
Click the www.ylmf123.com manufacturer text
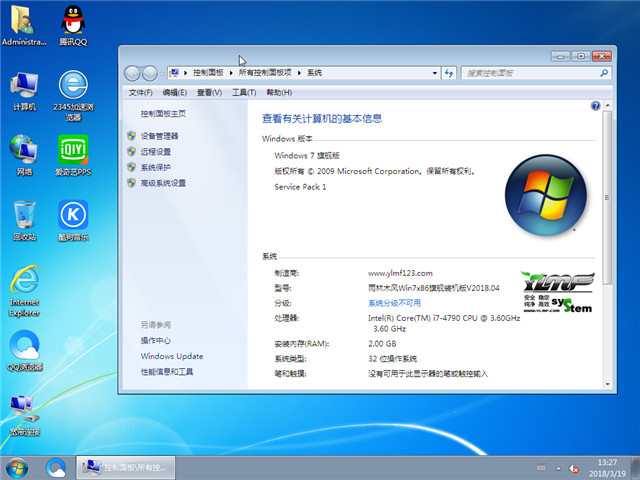[x=400, y=273]
